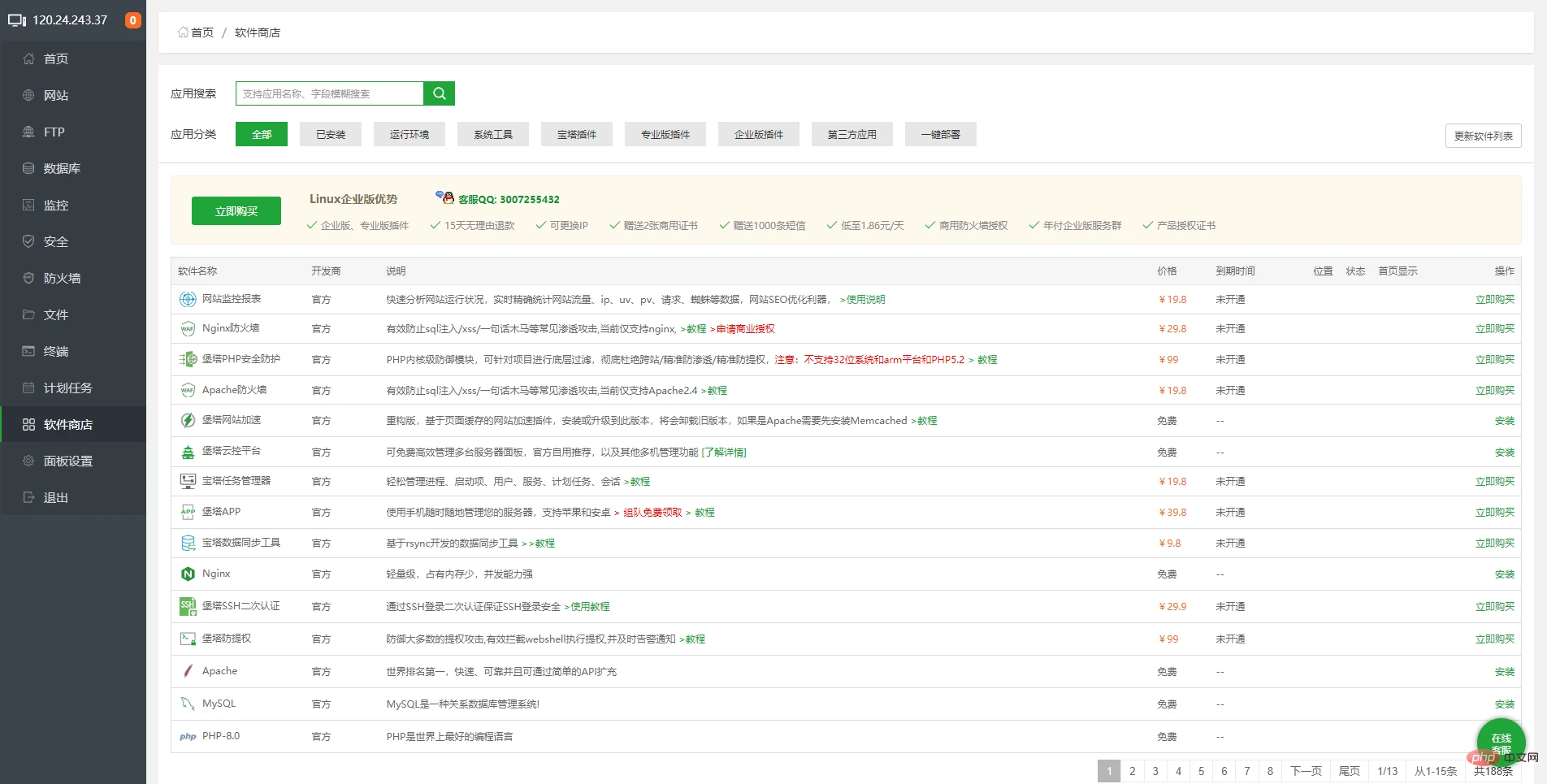Click the 尾页 pagination button

(x=1350, y=771)
